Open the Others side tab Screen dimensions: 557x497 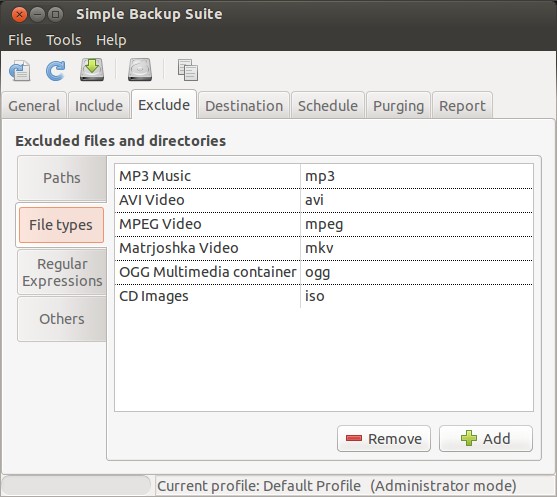(x=62, y=319)
